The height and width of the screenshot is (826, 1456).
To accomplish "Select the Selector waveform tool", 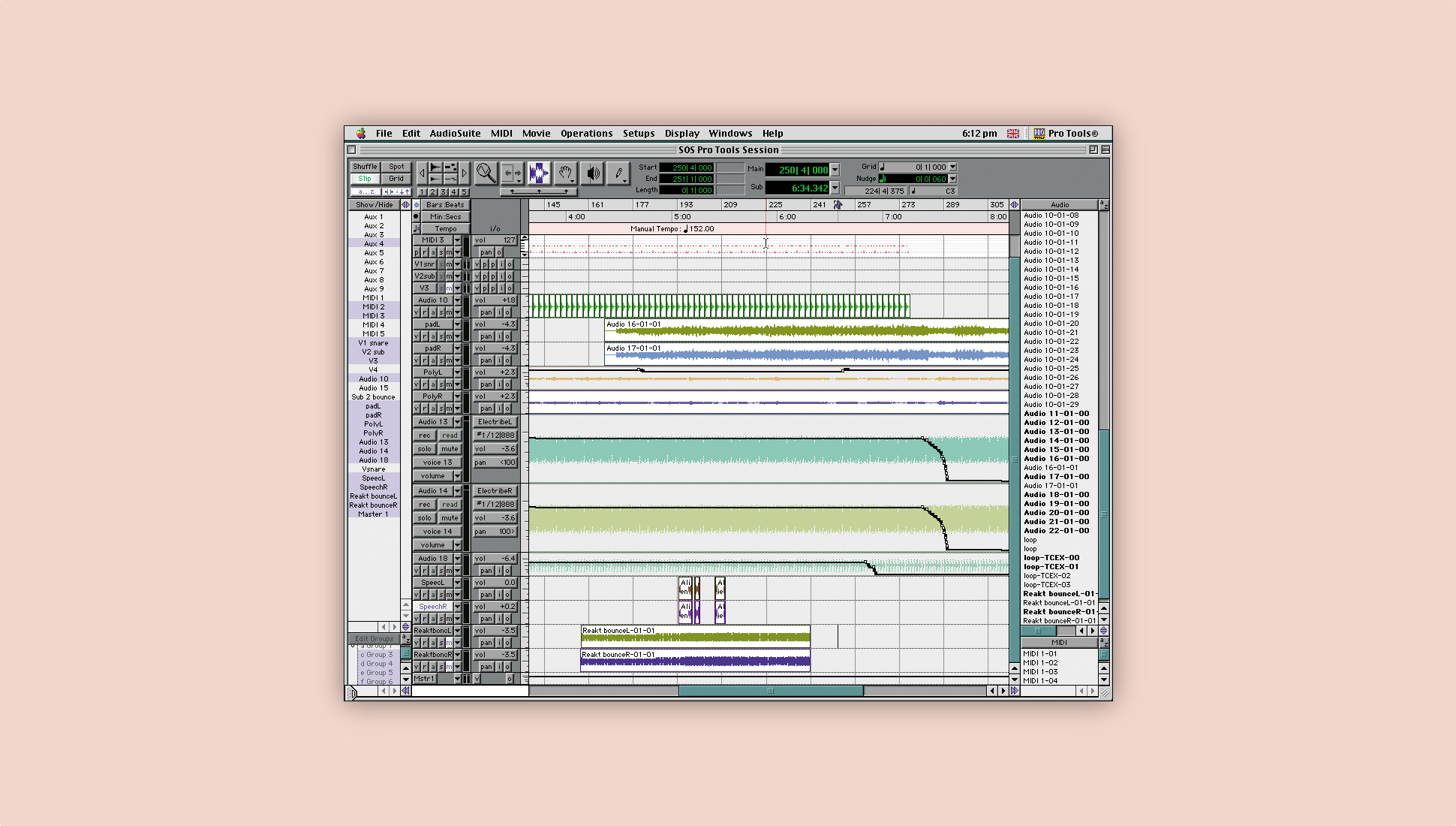I will [x=538, y=173].
